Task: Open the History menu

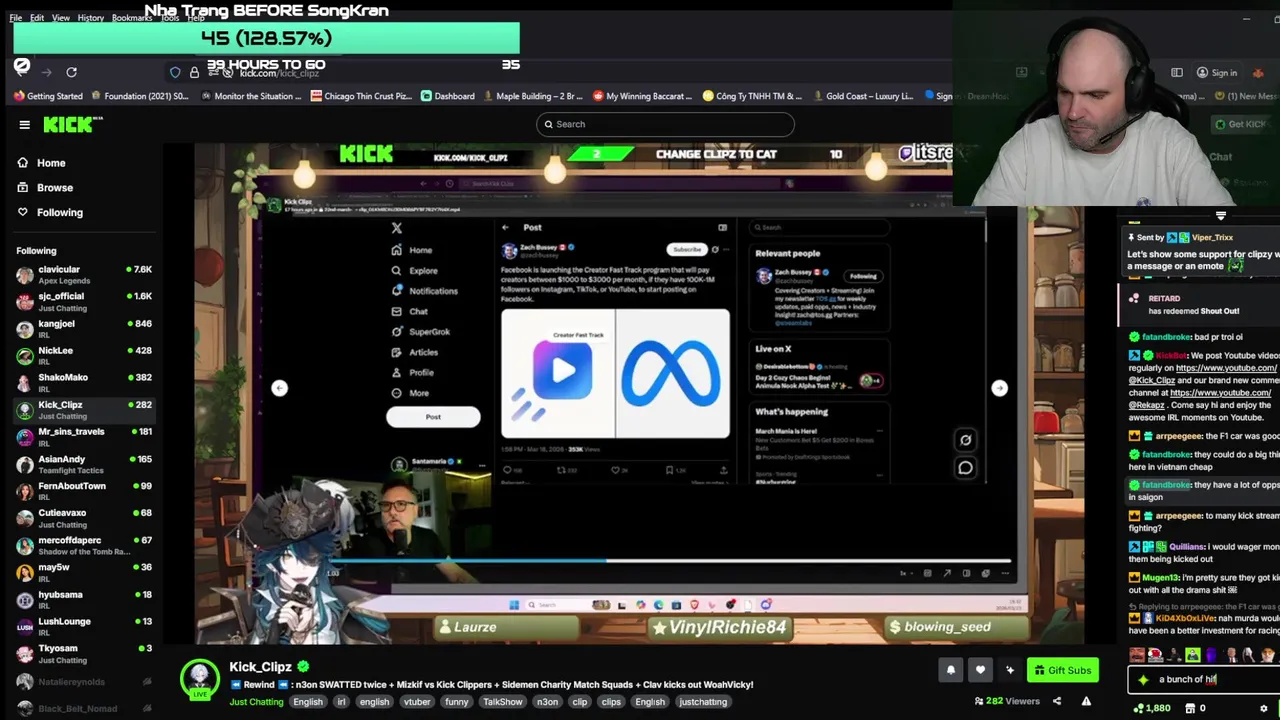Action: [90, 18]
